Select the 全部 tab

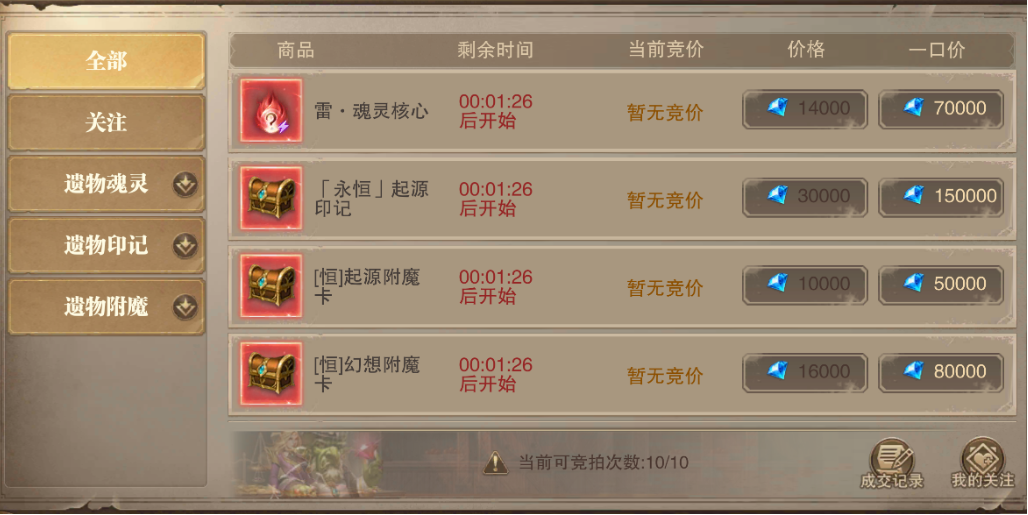point(106,61)
